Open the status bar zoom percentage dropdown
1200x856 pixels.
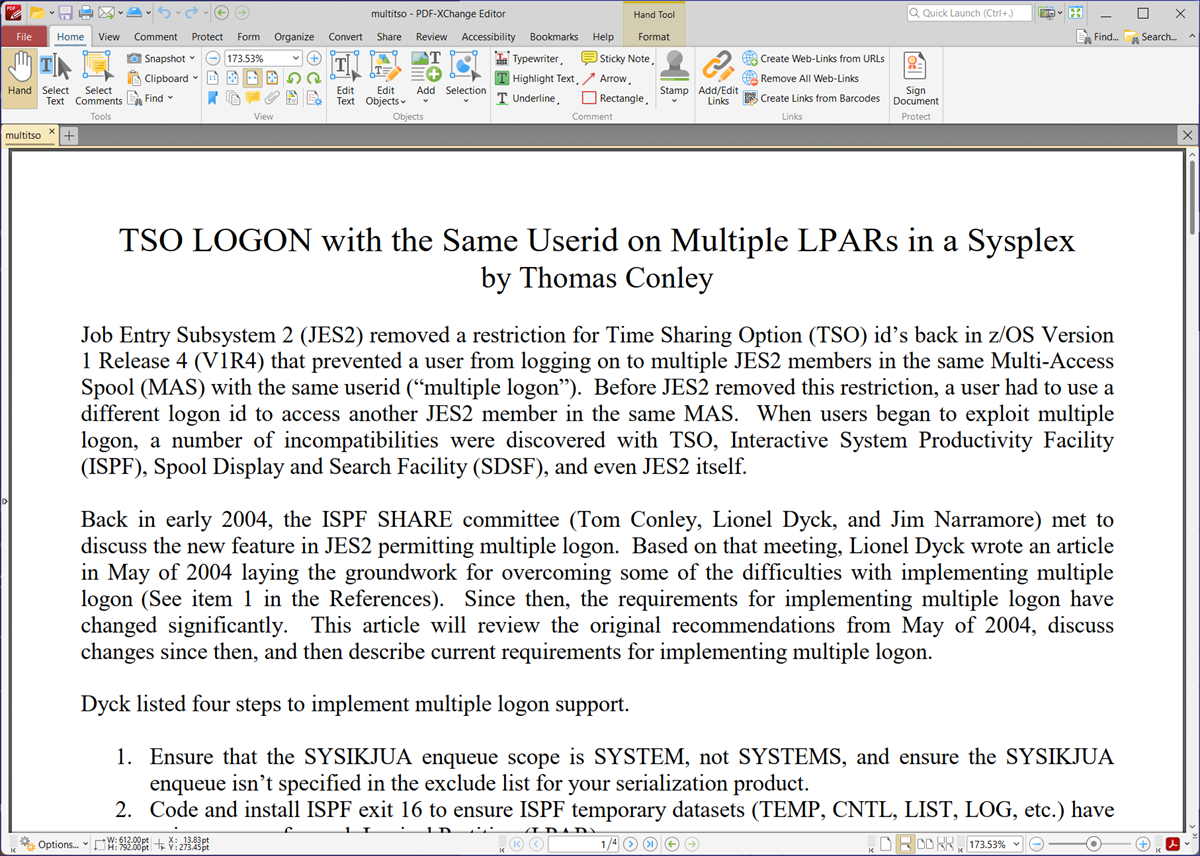(x=1017, y=845)
